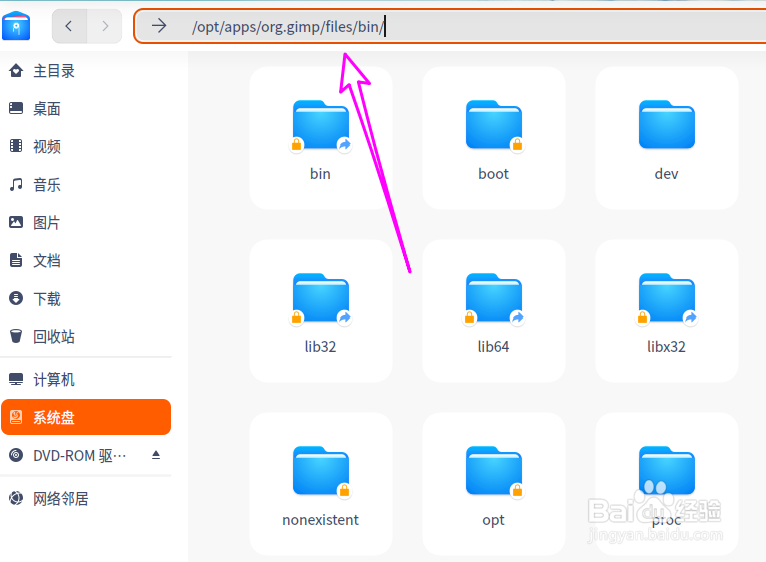
Task: Select the lib32 folder icon
Action: click(x=321, y=299)
